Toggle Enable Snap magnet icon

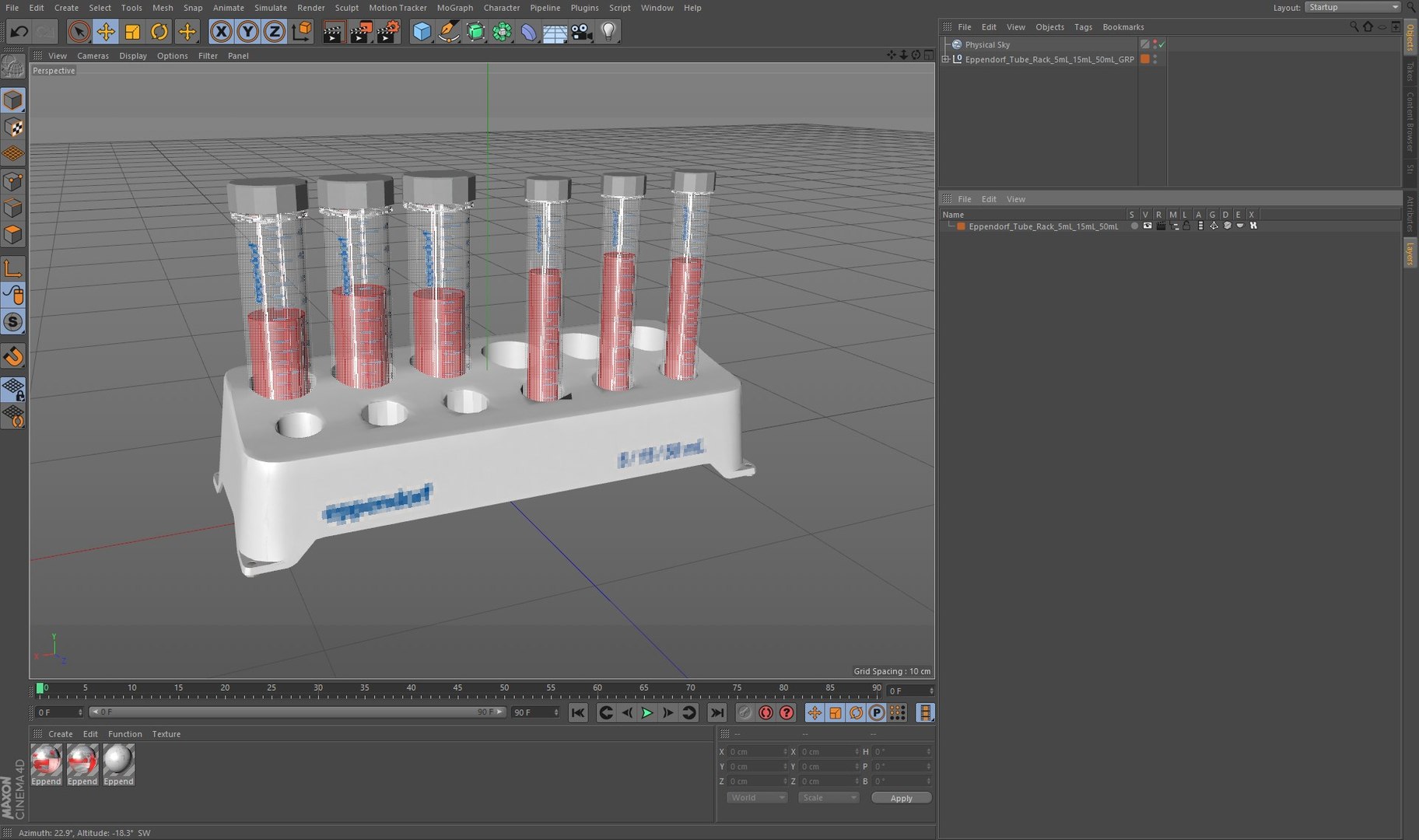coord(13,356)
